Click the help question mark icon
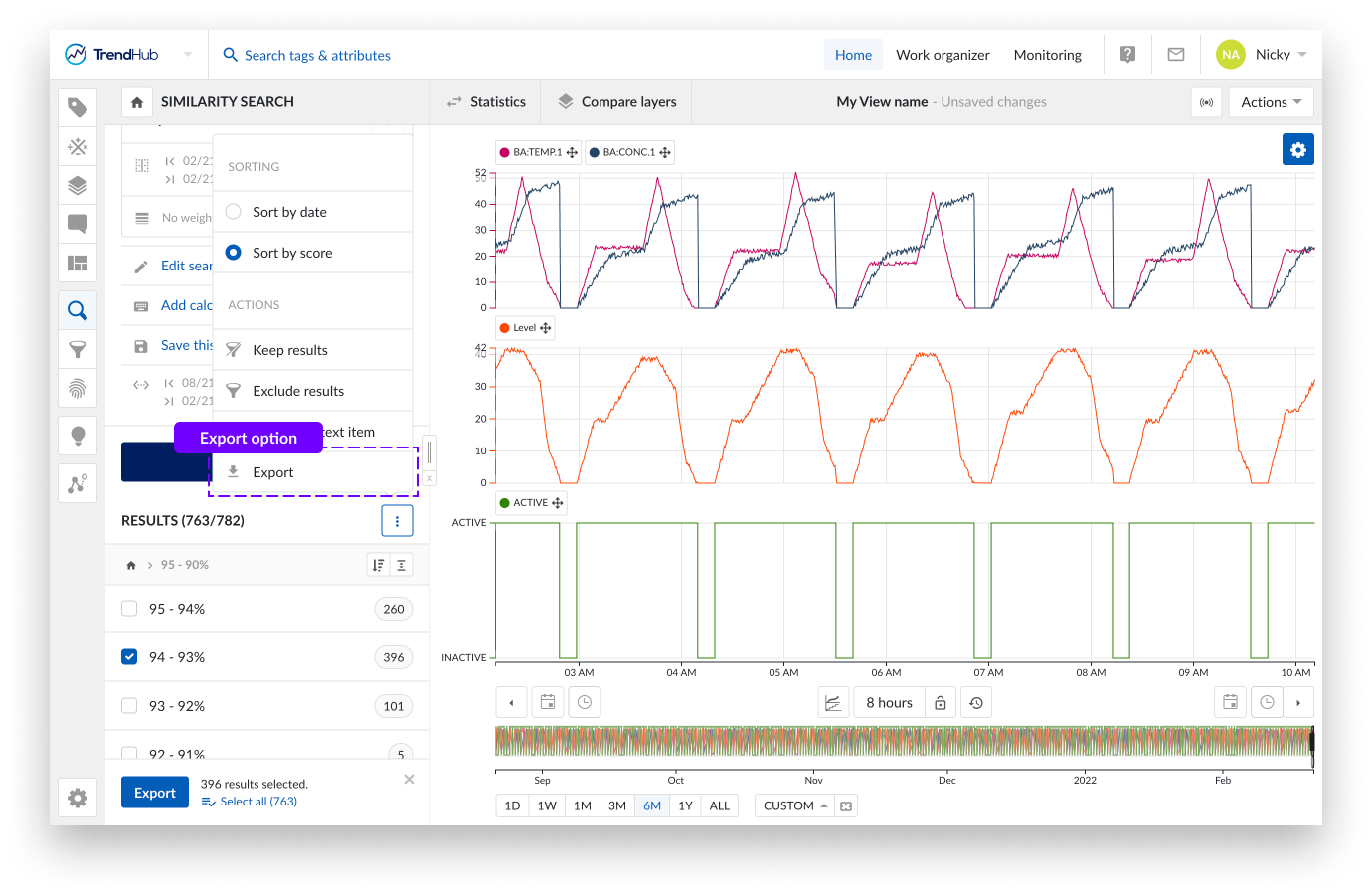 click(x=1127, y=55)
